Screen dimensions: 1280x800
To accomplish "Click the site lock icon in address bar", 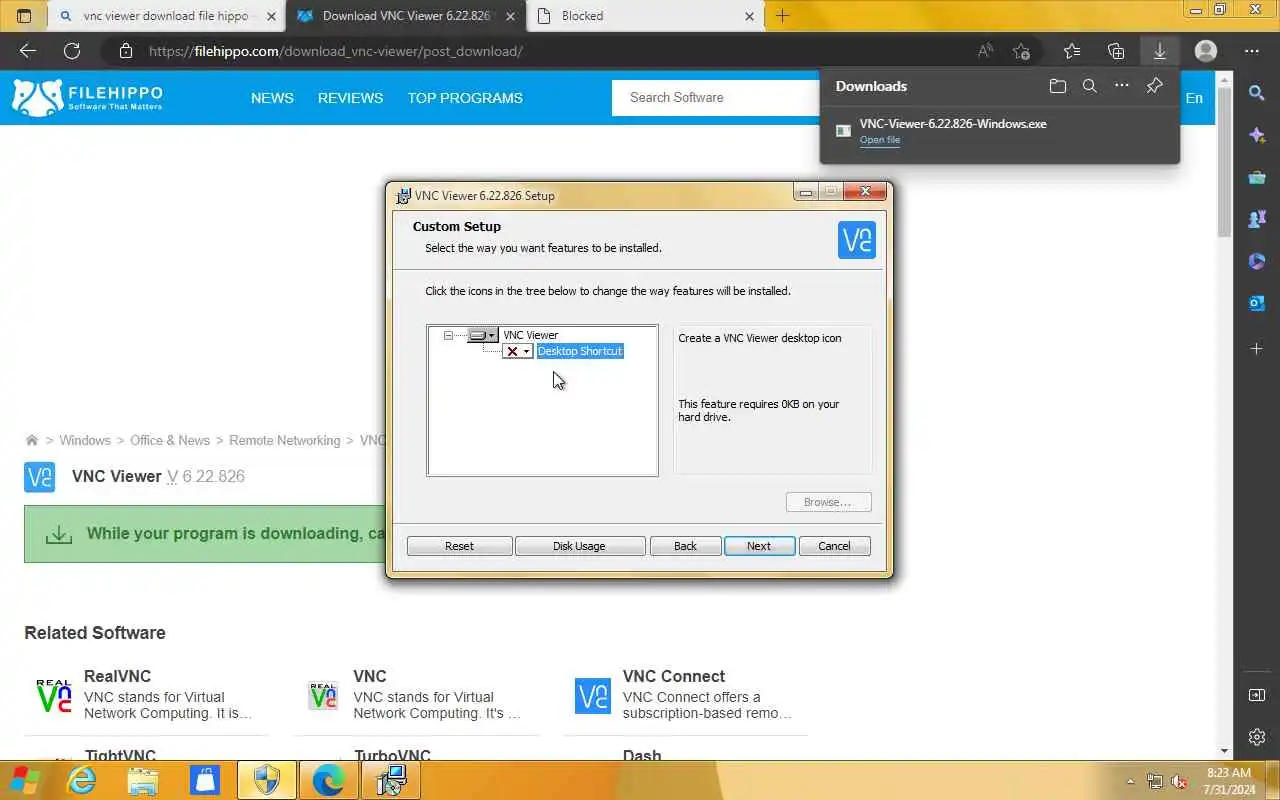I will point(125,51).
